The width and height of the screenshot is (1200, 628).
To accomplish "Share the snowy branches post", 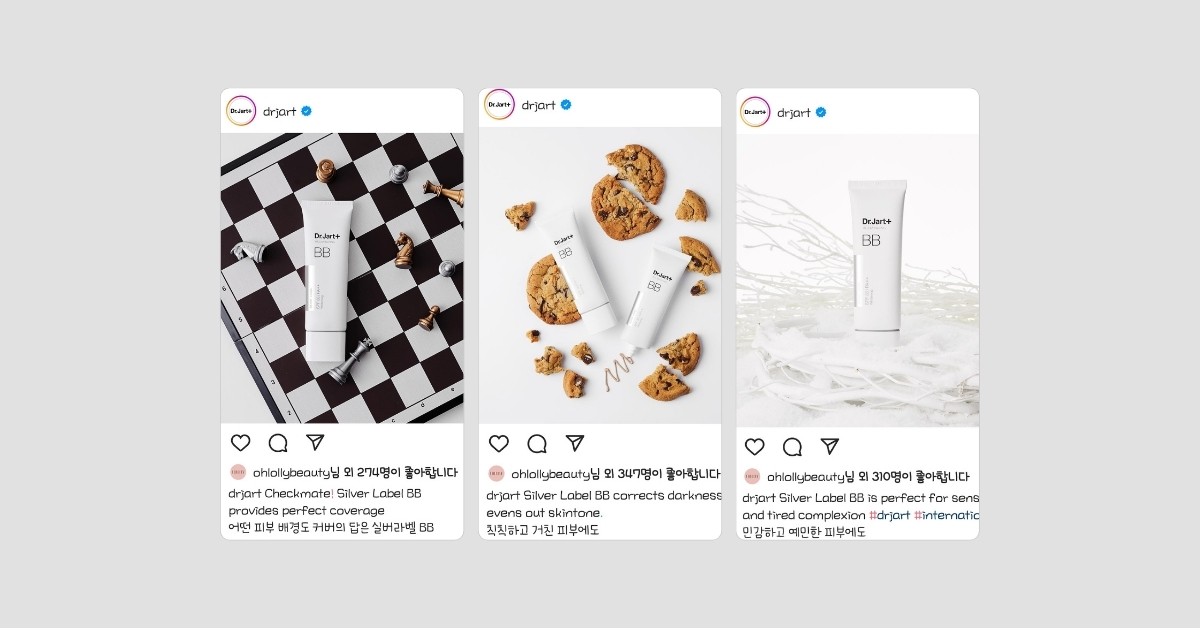I will point(830,446).
